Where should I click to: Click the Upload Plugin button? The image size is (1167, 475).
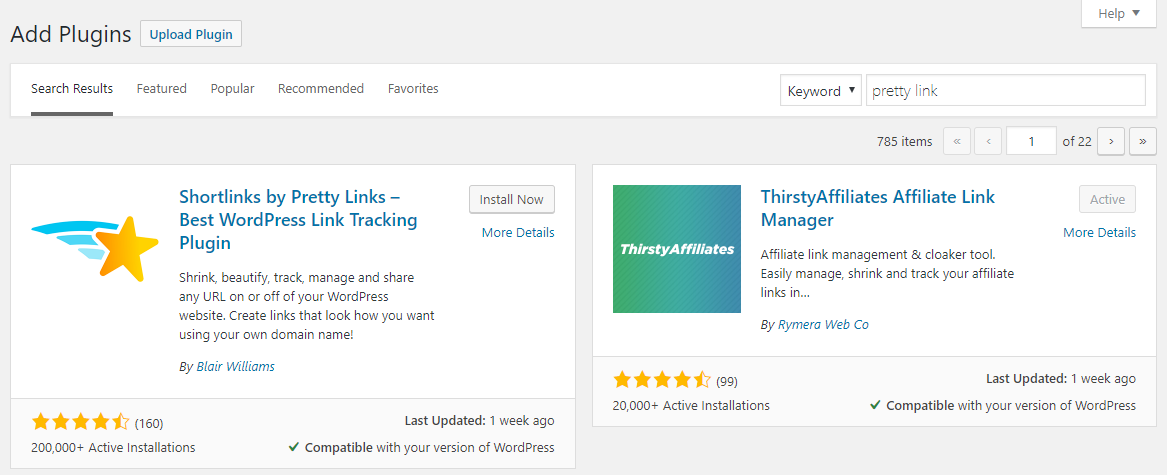point(191,34)
